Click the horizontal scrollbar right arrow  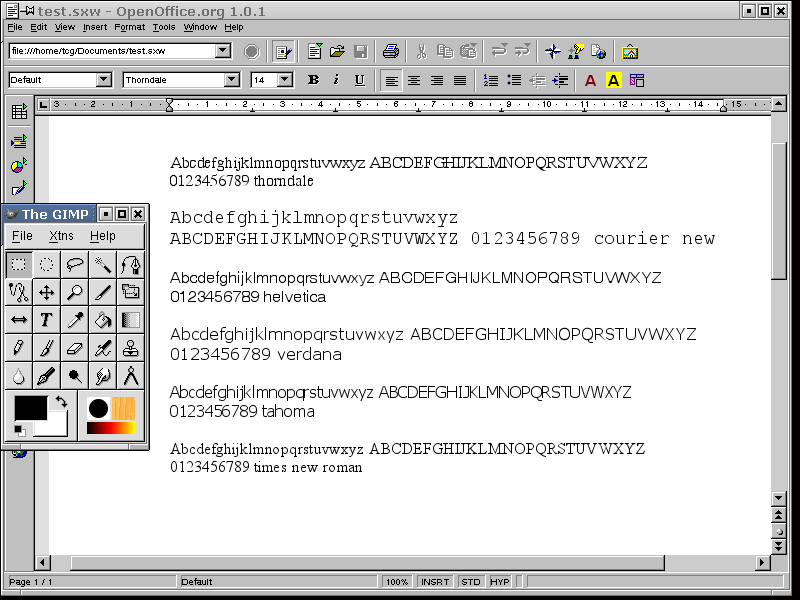point(762,563)
